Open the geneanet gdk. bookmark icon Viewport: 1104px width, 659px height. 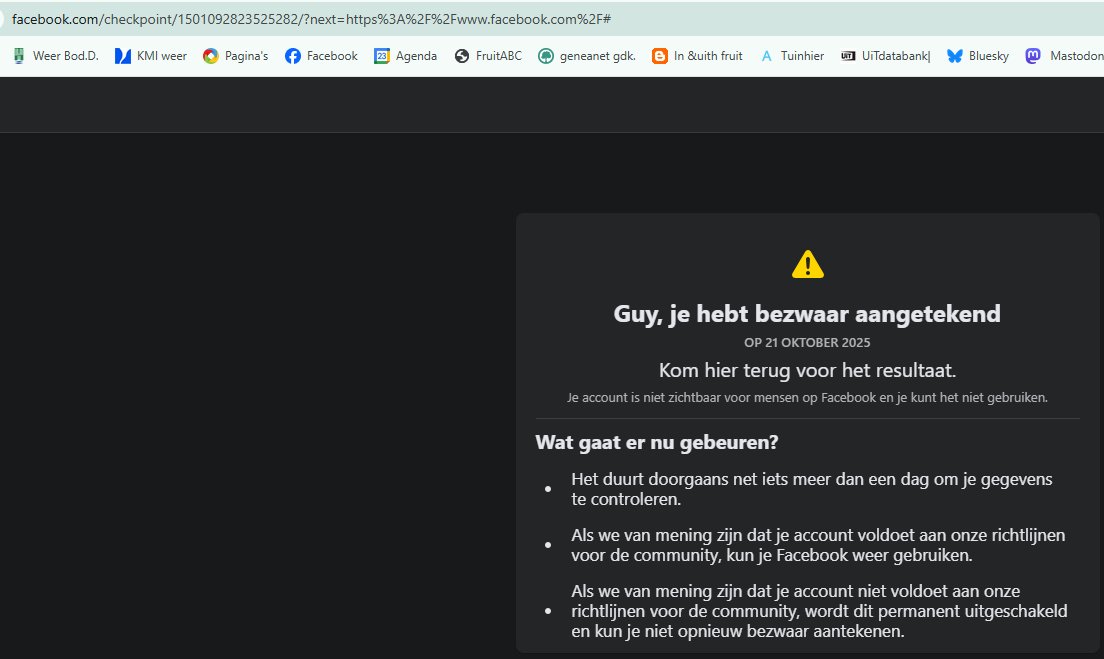pyautogui.click(x=546, y=56)
